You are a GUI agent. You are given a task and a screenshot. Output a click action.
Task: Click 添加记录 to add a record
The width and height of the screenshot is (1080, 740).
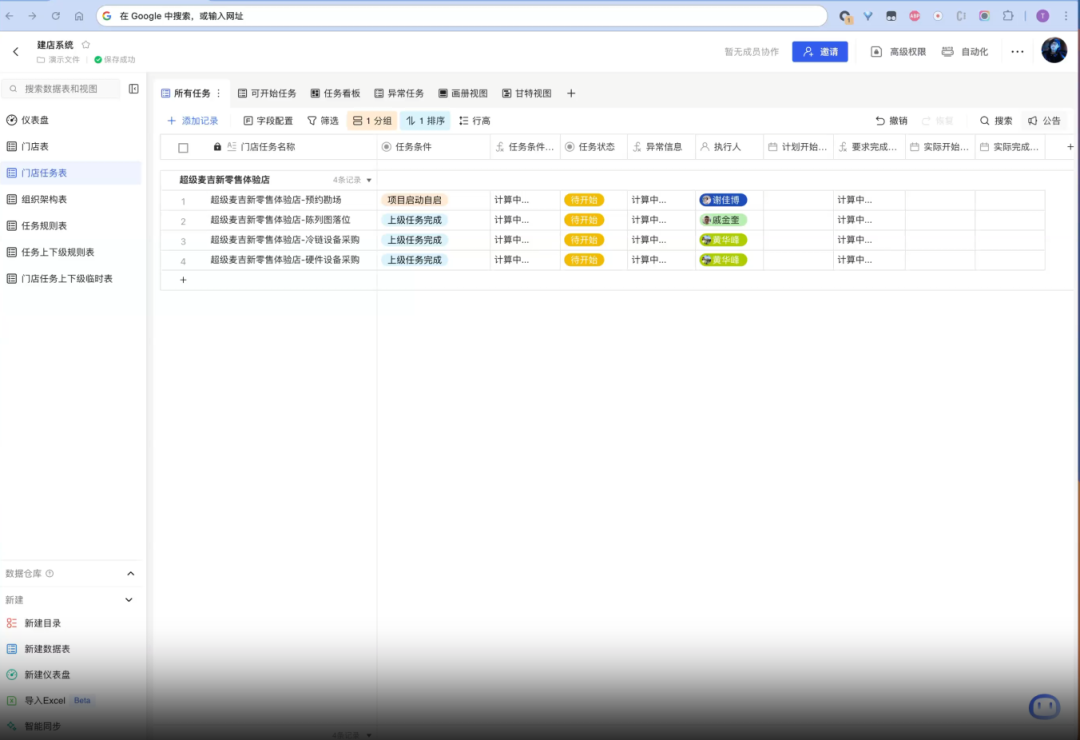[x=192, y=121]
